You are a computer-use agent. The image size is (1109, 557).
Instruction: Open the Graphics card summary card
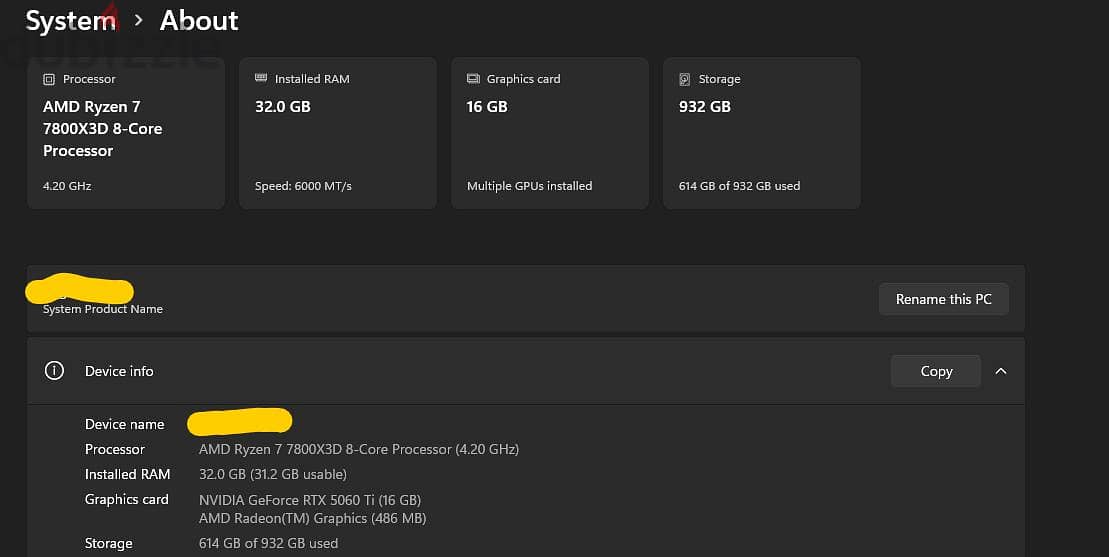550,133
